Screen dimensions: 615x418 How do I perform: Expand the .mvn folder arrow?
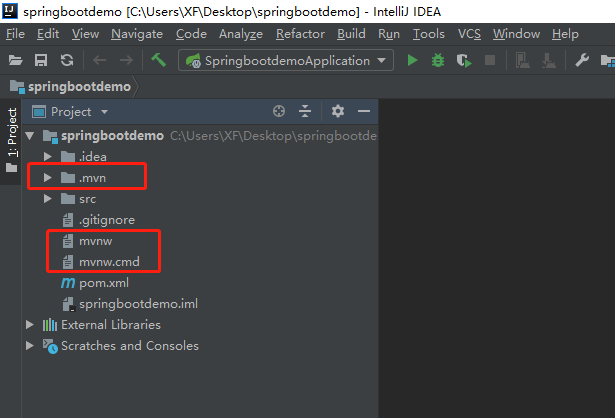click(x=48, y=178)
